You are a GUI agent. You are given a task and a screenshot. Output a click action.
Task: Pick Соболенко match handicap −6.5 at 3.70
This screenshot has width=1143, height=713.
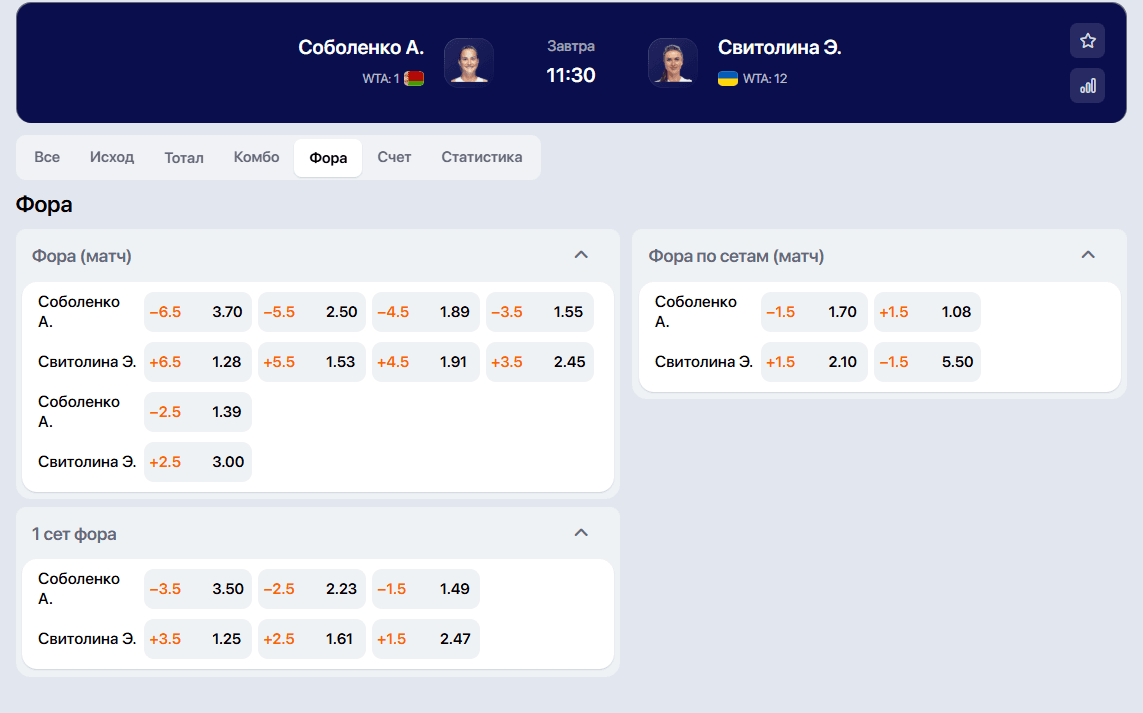(x=198, y=312)
